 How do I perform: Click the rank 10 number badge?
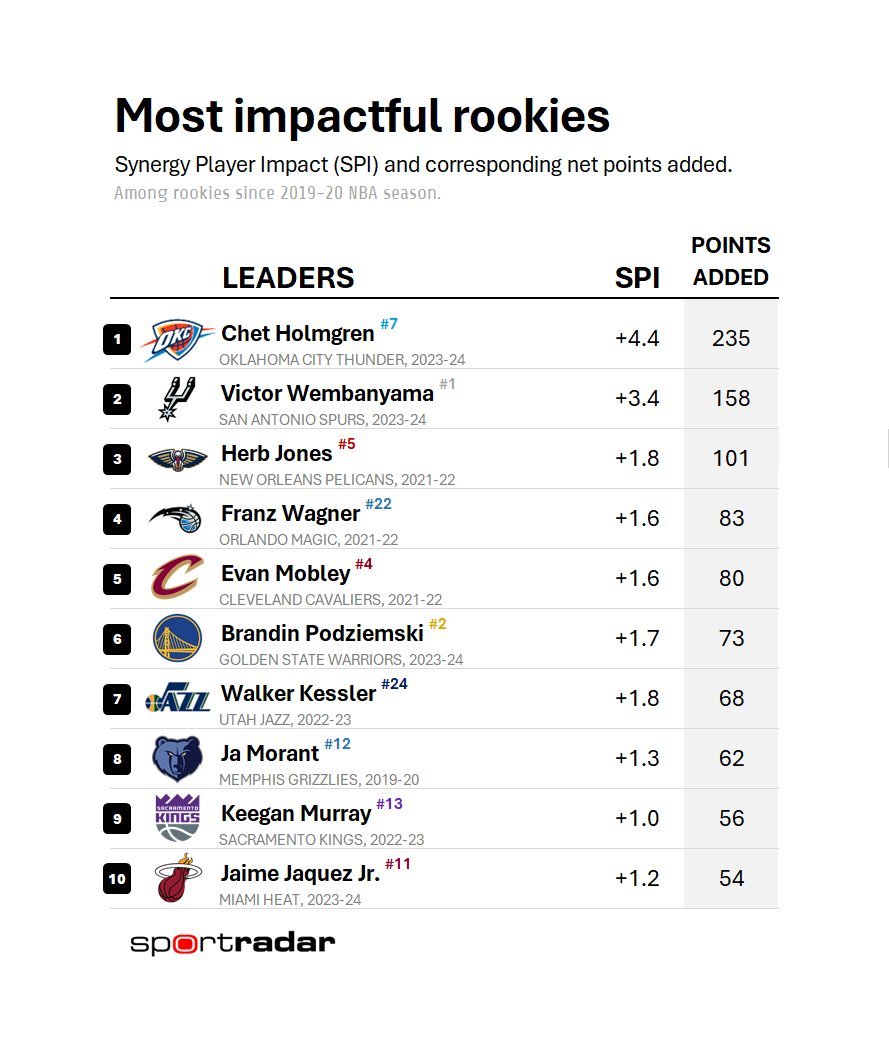(117, 879)
